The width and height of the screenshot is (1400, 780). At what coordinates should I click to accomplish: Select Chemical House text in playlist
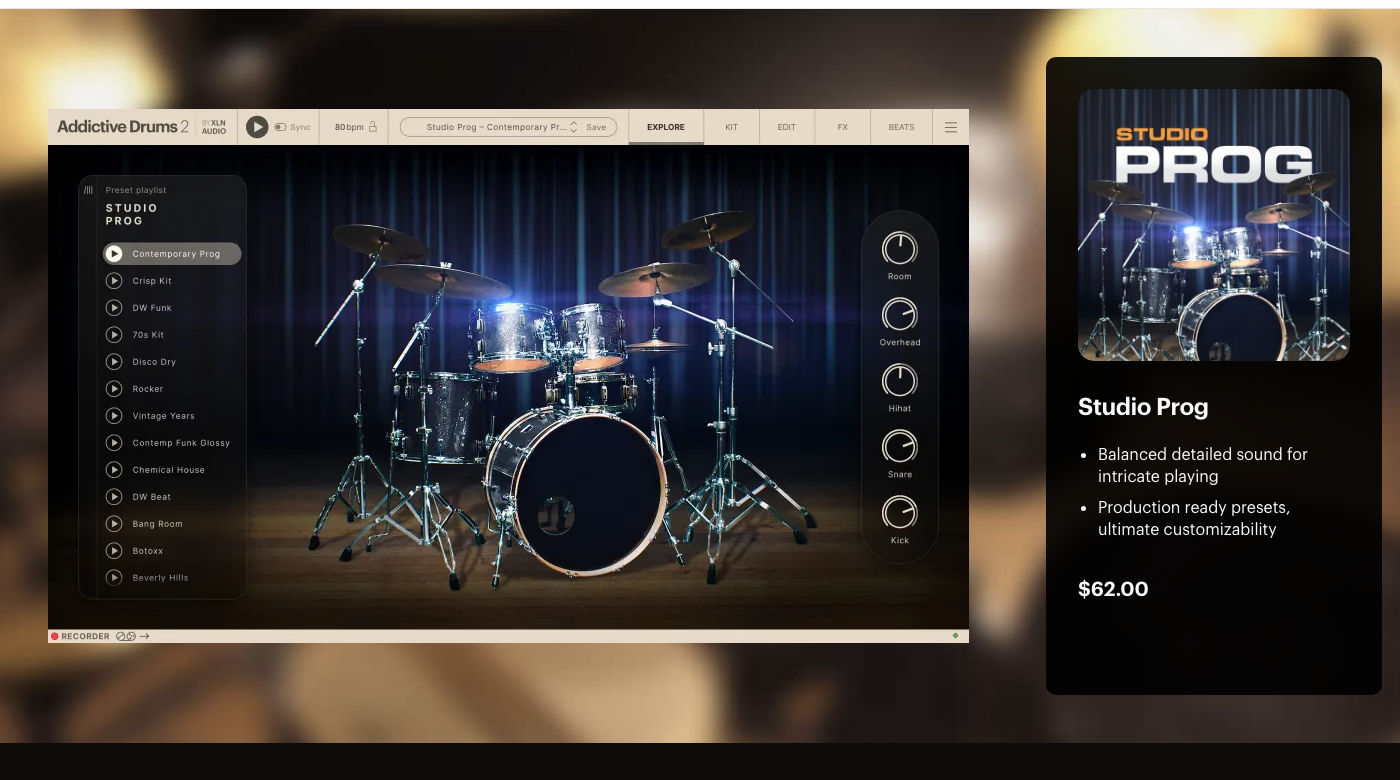168,470
